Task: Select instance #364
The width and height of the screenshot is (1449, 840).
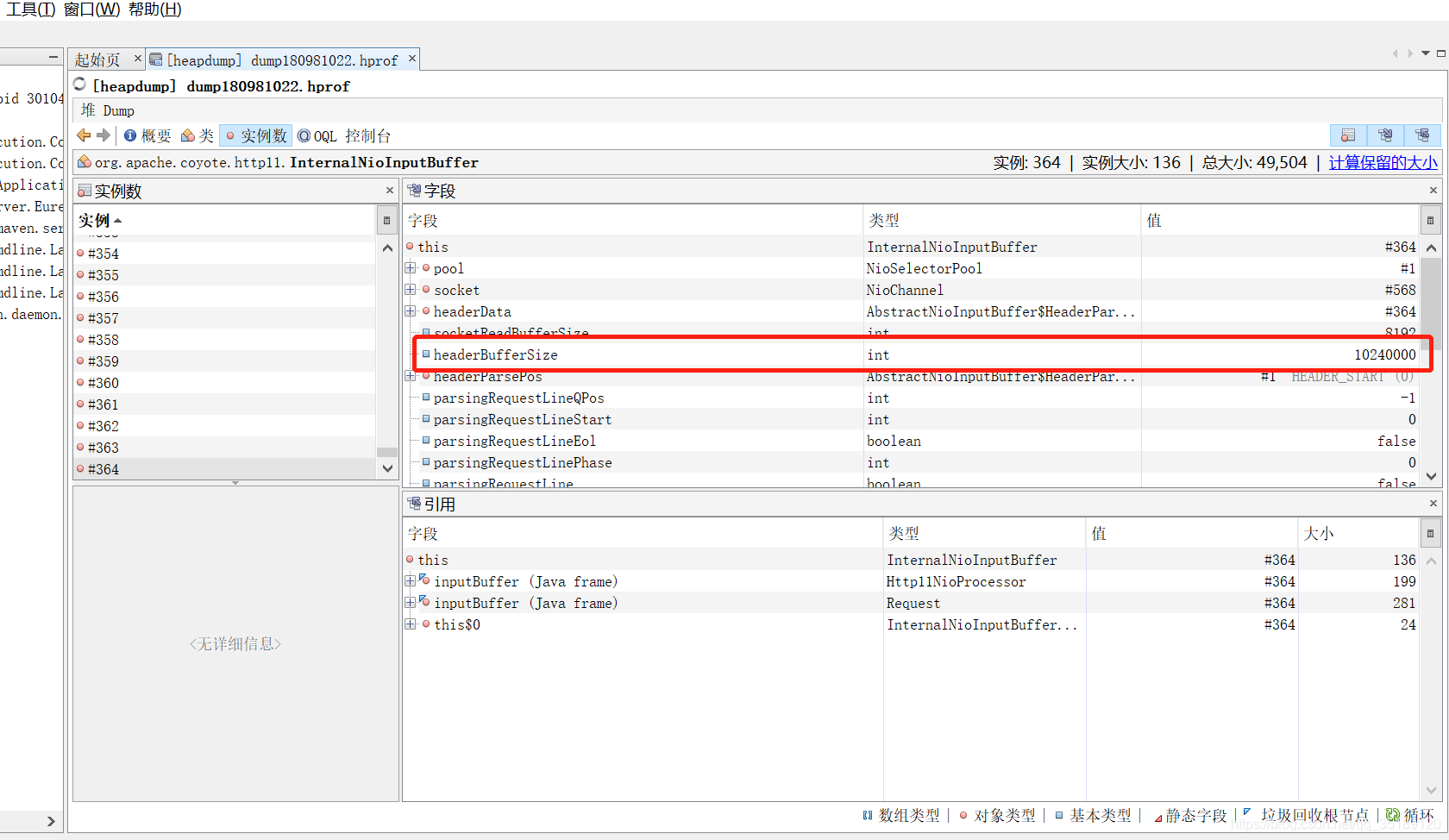Action: (x=225, y=469)
